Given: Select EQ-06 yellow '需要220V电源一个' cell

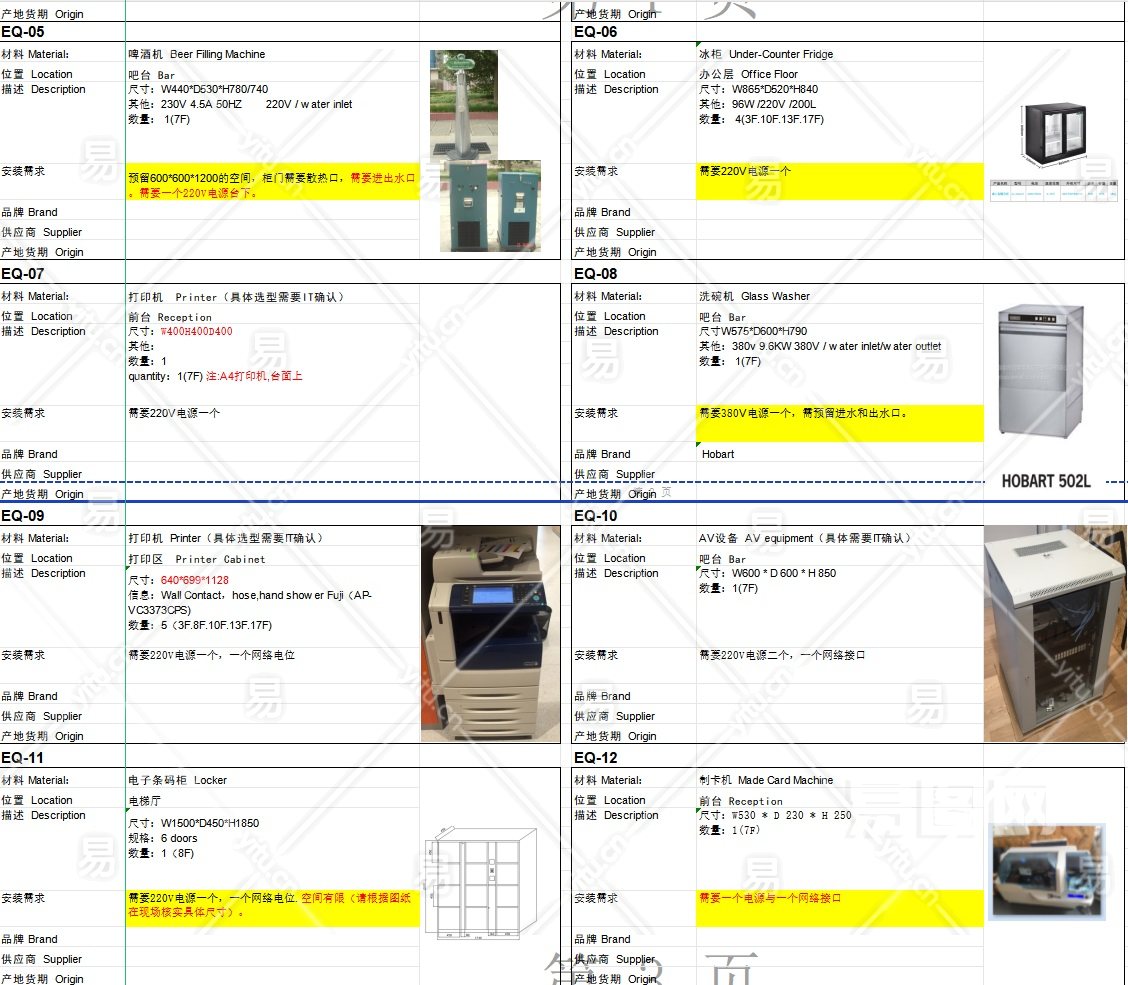Looking at the screenshot, I should 840,181.
